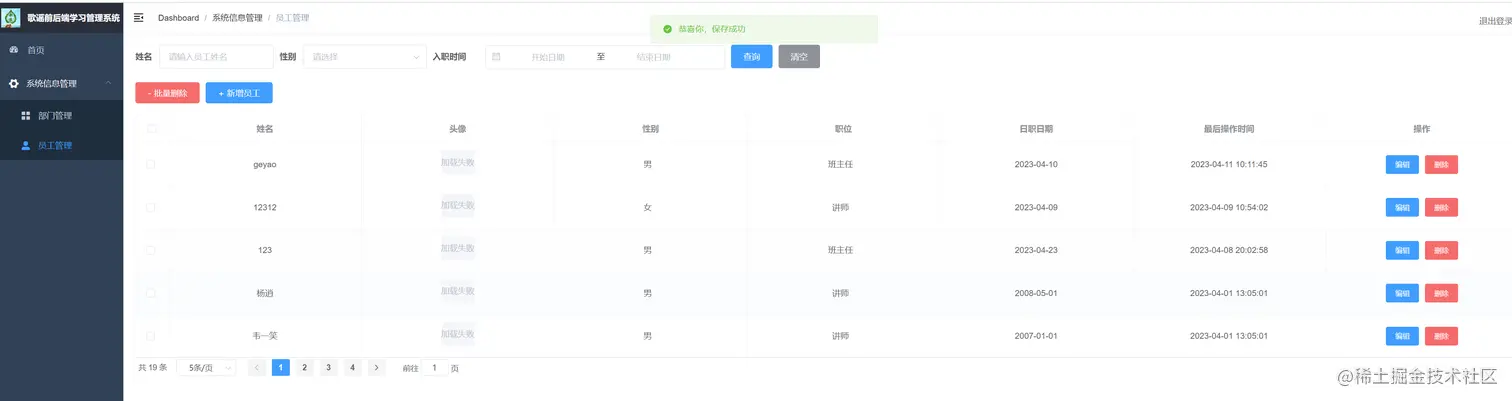Click the 共 19 条 total text
The height and width of the screenshot is (401, 1512).
point(153,368)
